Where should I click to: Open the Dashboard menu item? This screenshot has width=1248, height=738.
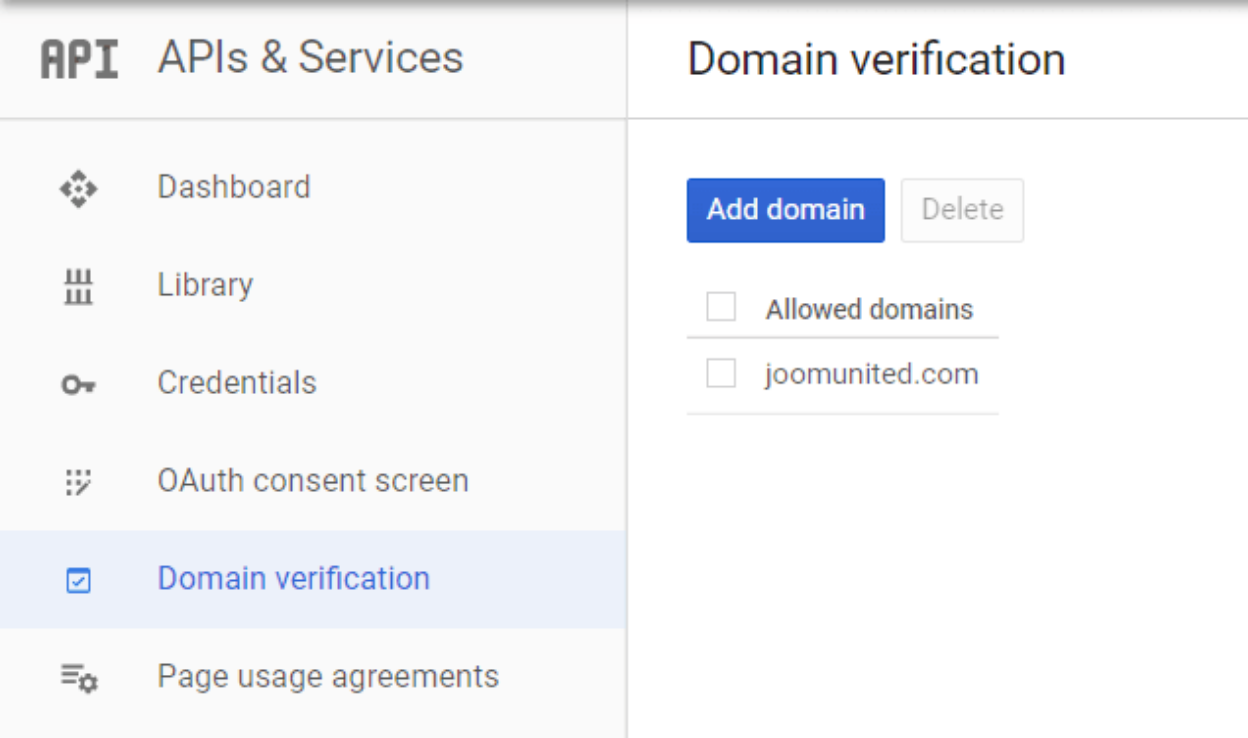click(234, 187)
